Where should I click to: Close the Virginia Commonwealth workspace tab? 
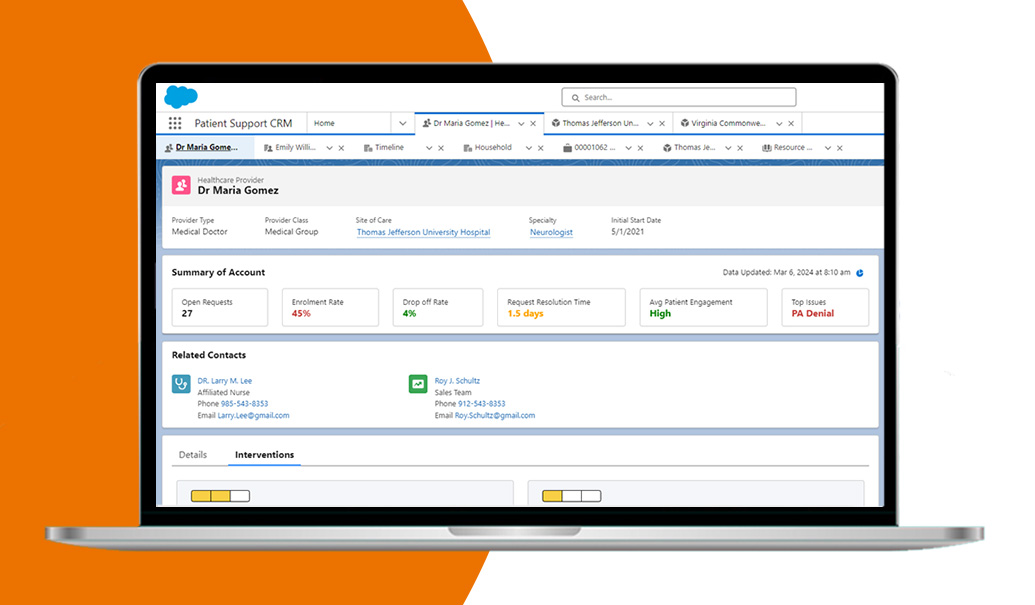[791, 124]
